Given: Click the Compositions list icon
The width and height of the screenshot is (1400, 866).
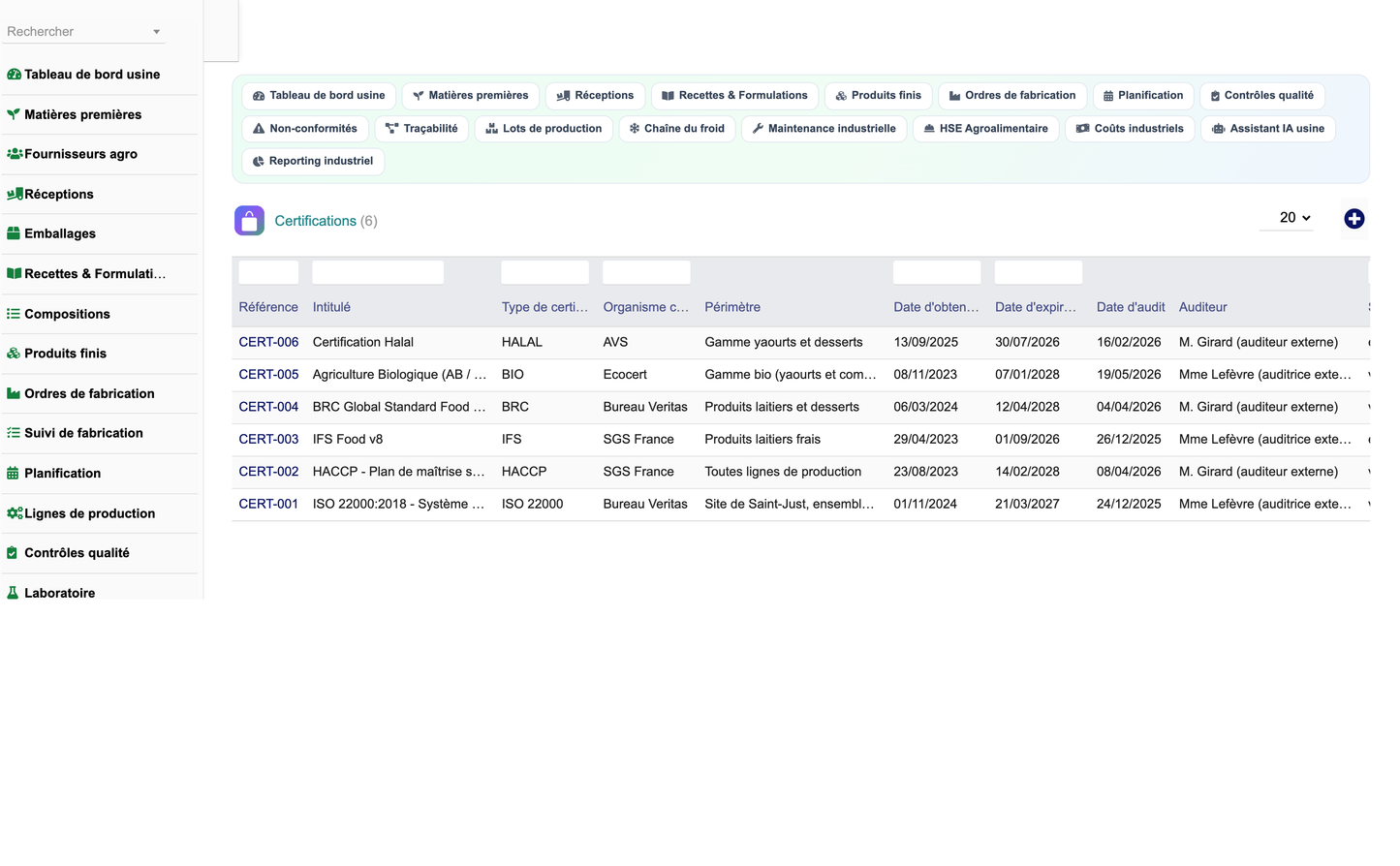Looking at the screenshot, I should pyautogui.click(x=14, y=314).
